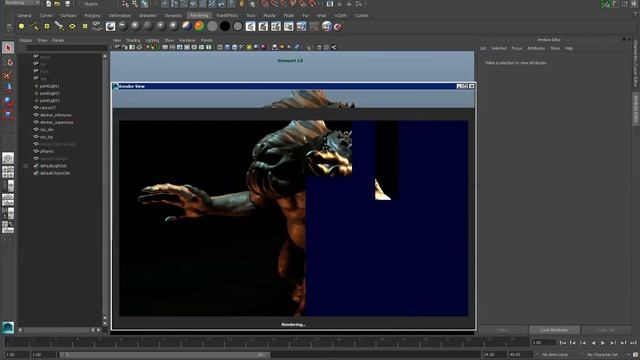Click the red target shelf icon

coord(338,27)
